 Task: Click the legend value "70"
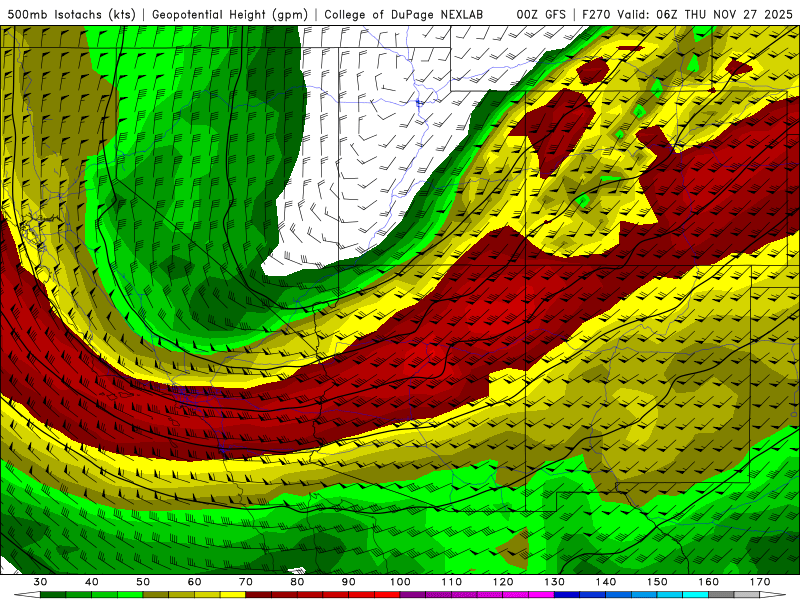pos(246,582)
